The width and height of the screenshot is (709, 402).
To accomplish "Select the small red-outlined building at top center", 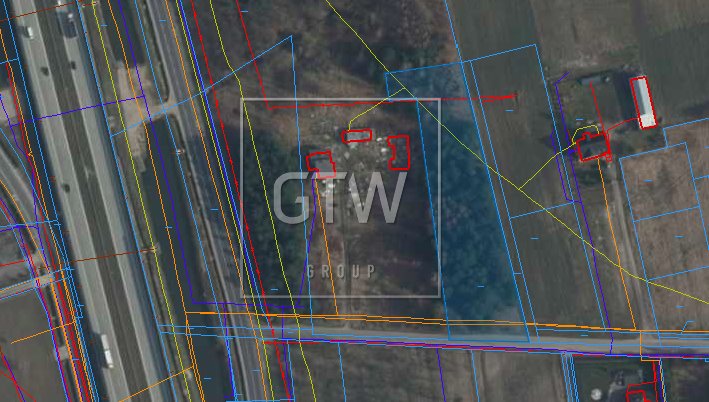I will pyautogui.click(x=357, y=136).
